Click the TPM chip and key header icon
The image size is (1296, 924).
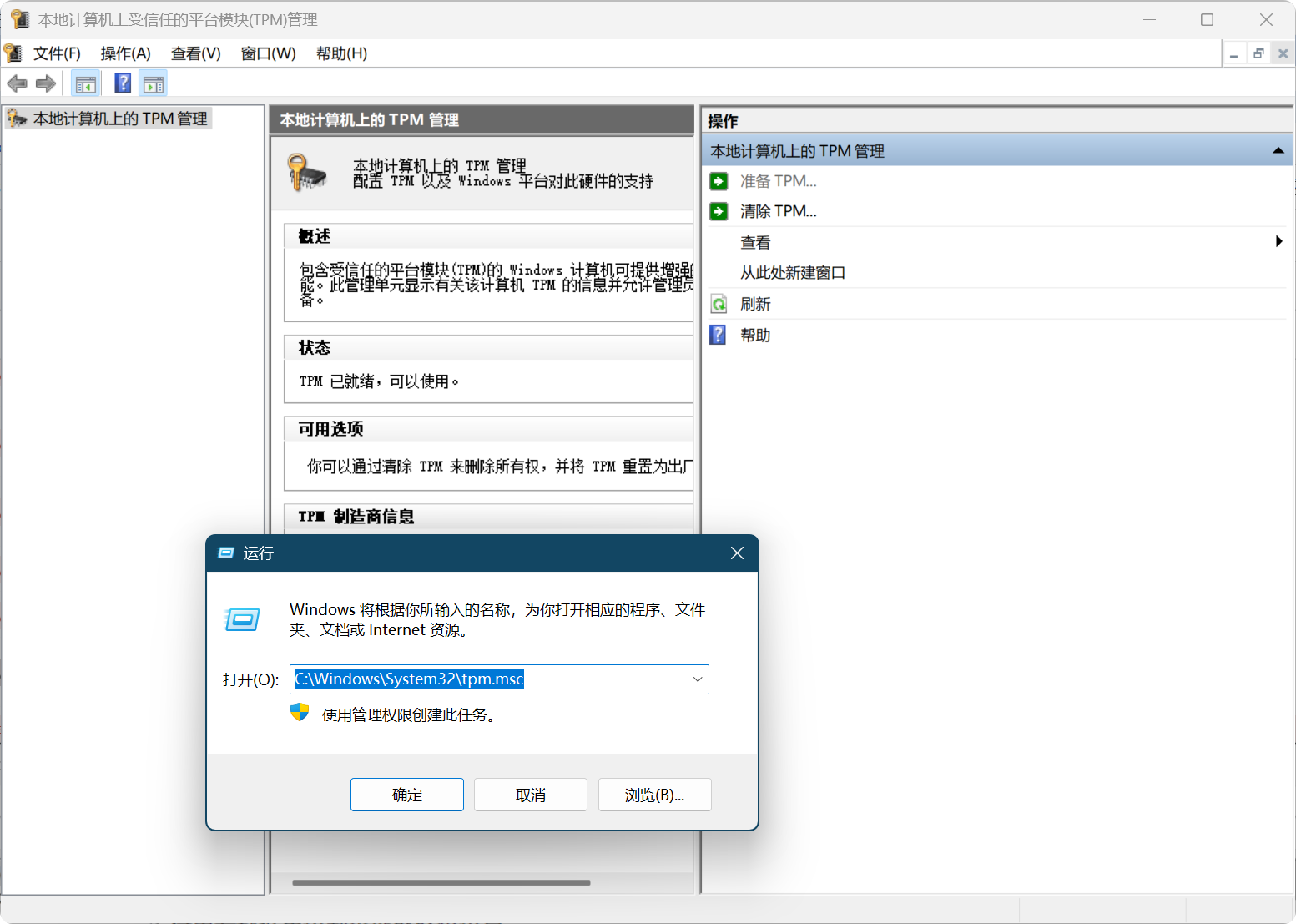tap(307, 172)
